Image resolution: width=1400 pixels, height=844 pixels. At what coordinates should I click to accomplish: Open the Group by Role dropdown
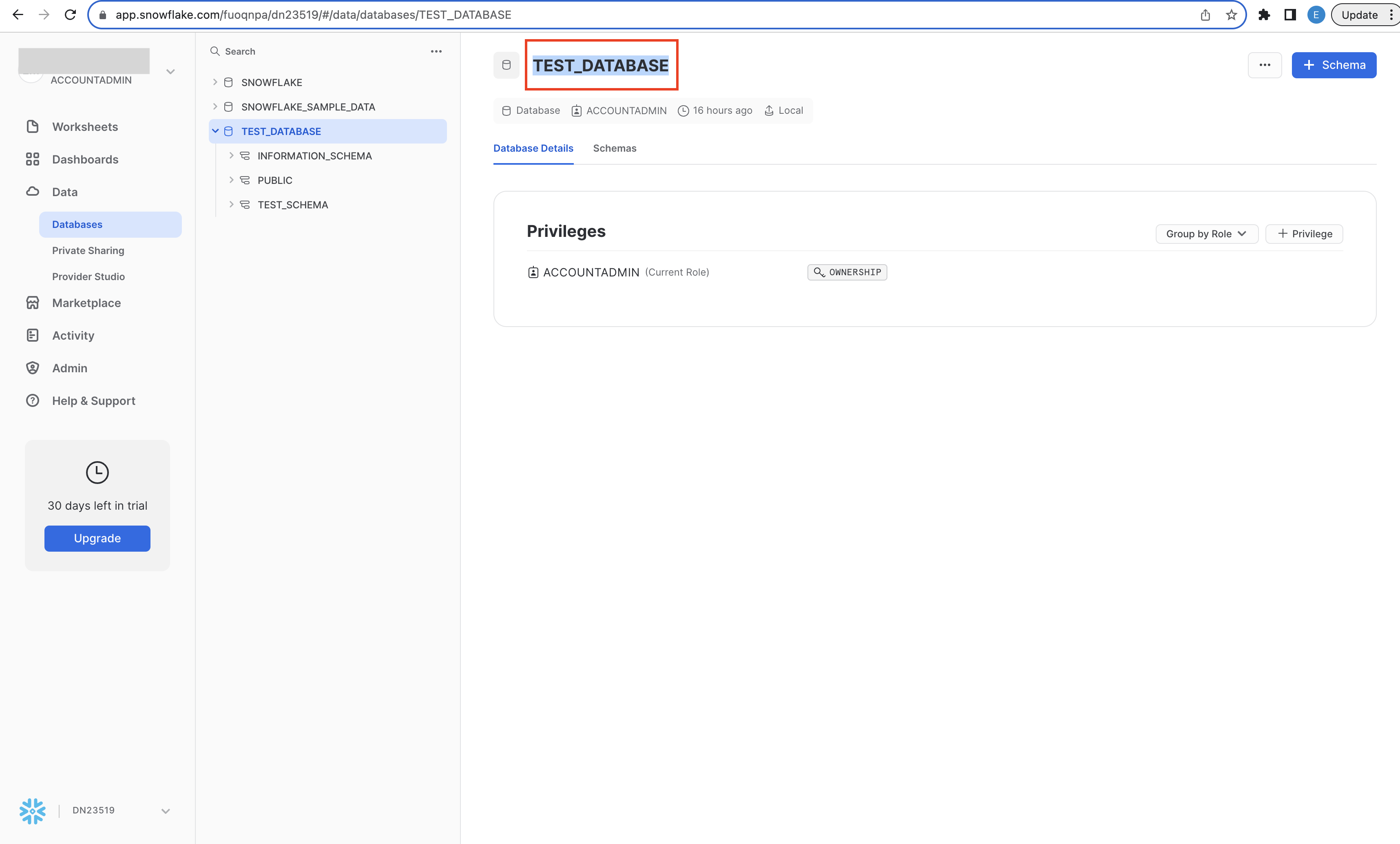click(x=1206, y=234)
